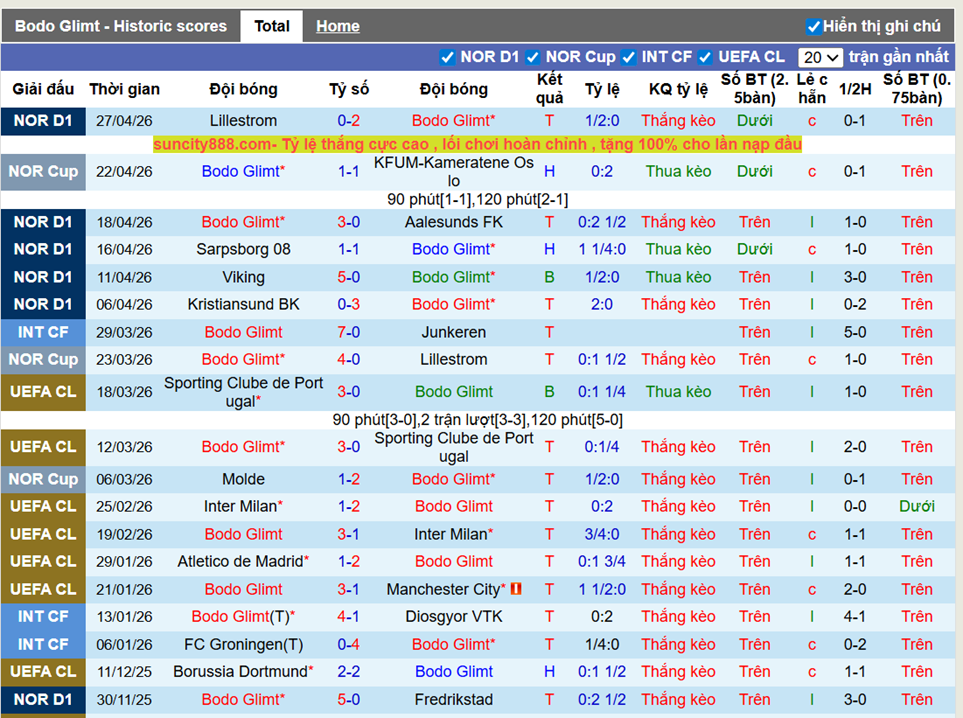963x718 pixels.
Task: Toggle the INT CF filter checkbox
Action: pyautogui.click(x=628, y=57)
